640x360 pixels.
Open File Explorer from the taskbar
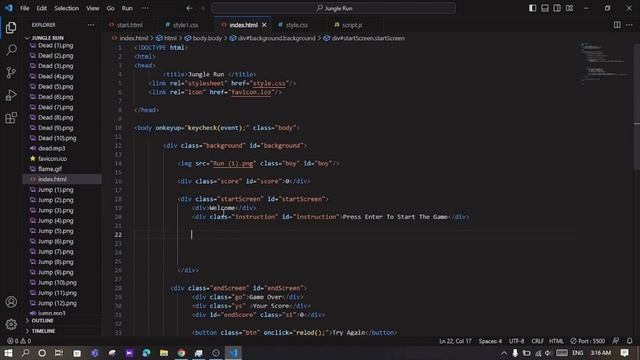[x=164, y=353]
